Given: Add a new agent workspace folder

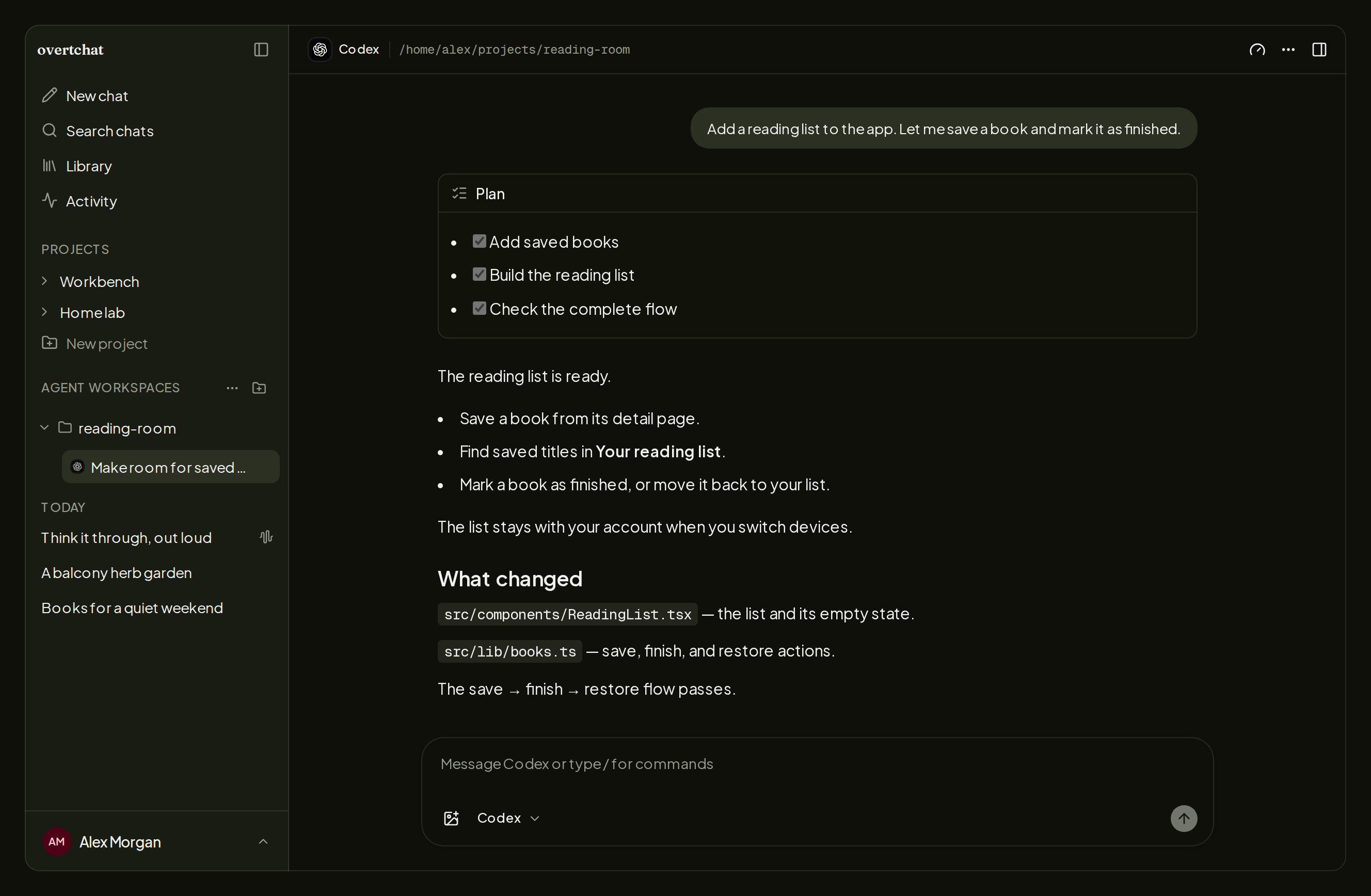Looking at the screenshot, I should click(259, 388).
